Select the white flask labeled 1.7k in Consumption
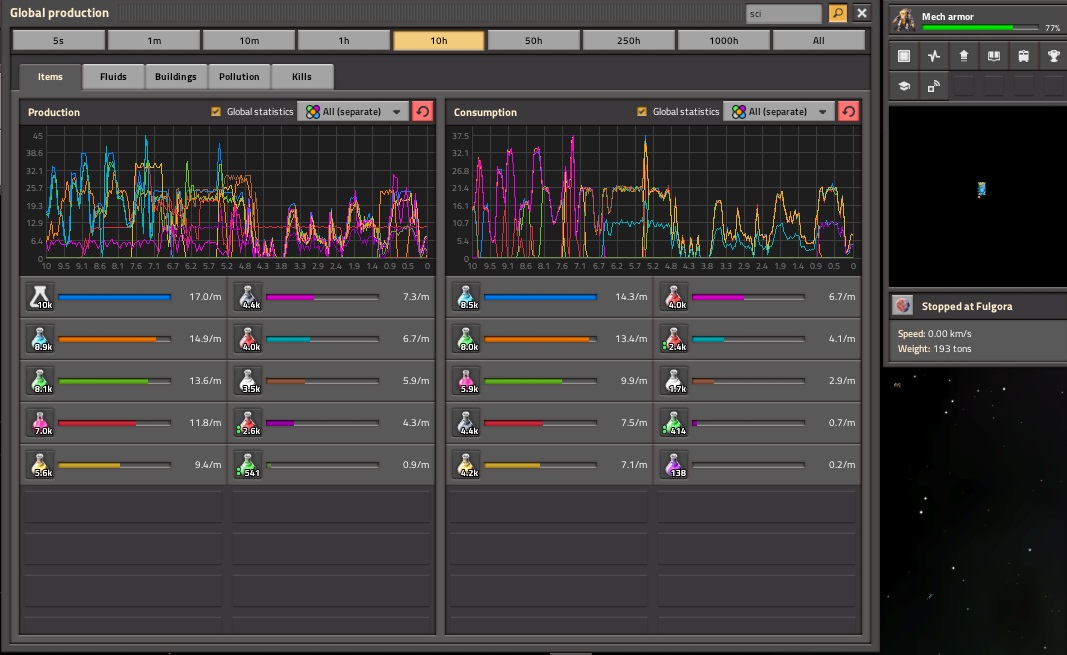Screen dimensions: 1067x655 tap(674, 381)
